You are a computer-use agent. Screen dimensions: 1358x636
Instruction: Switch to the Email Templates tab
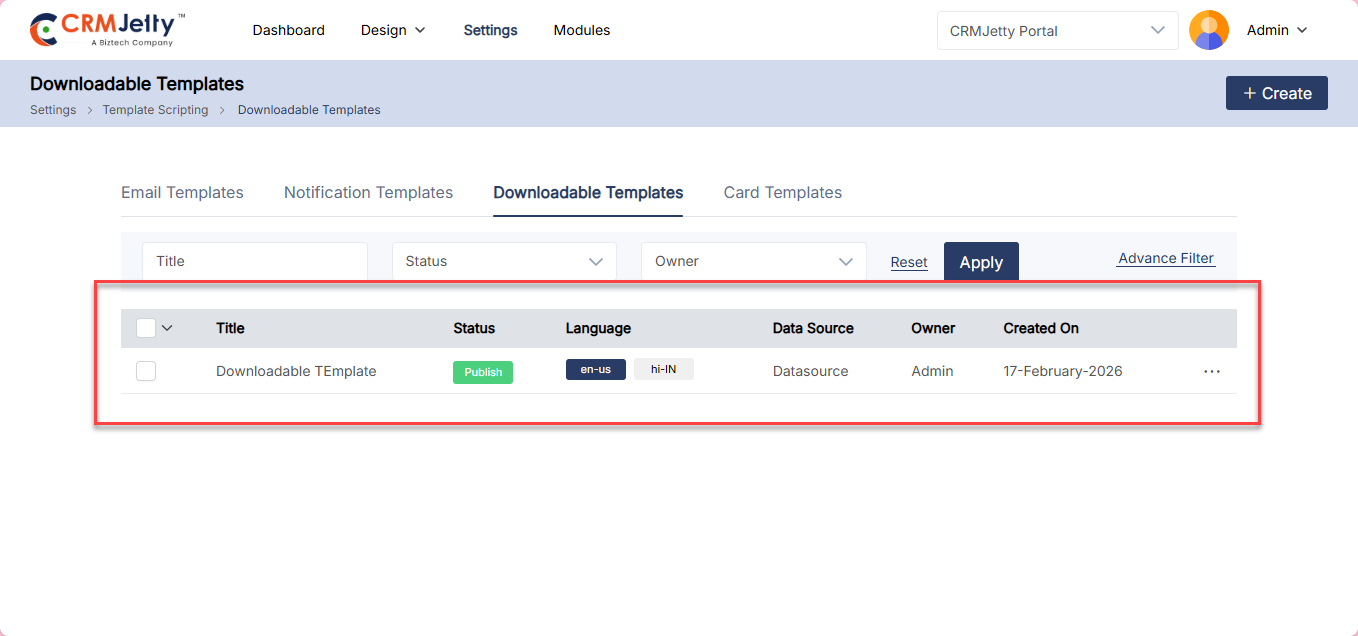click(182, 192)
